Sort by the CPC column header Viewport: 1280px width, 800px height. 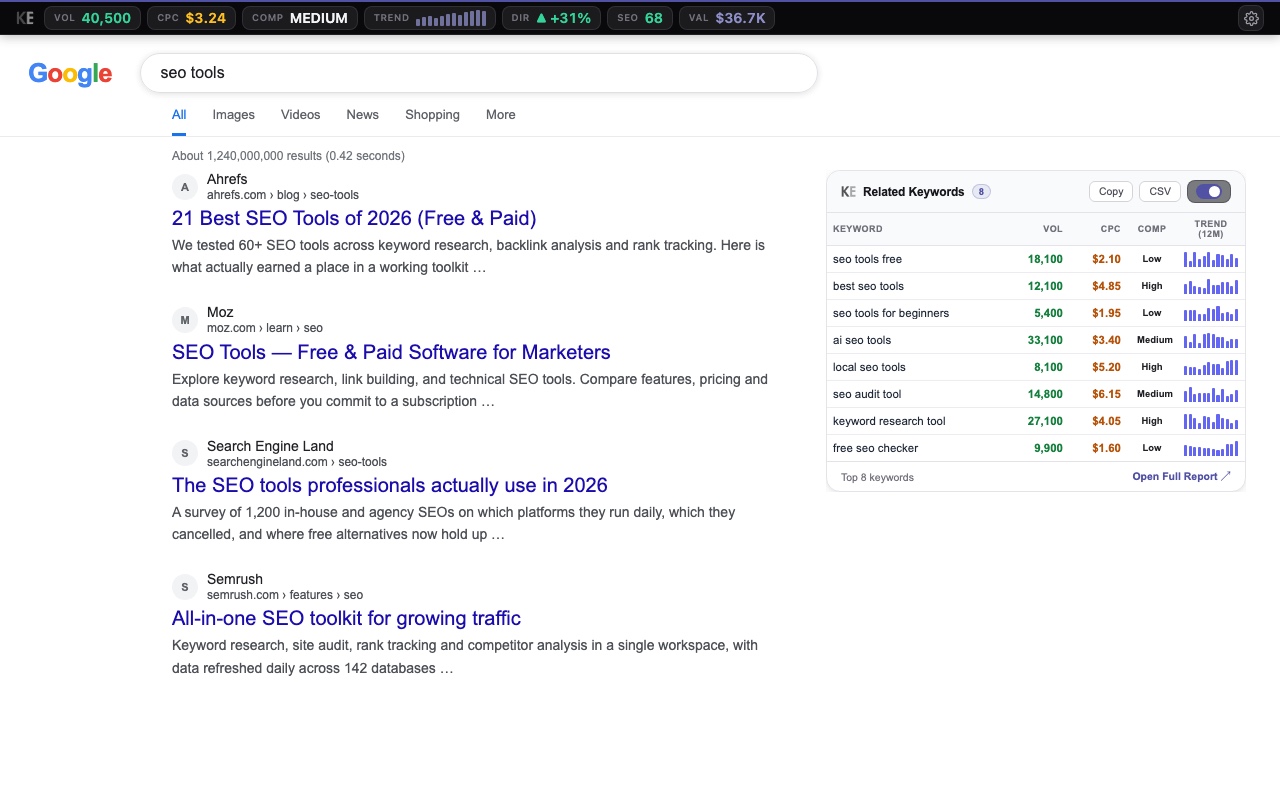click(1111, 229)
